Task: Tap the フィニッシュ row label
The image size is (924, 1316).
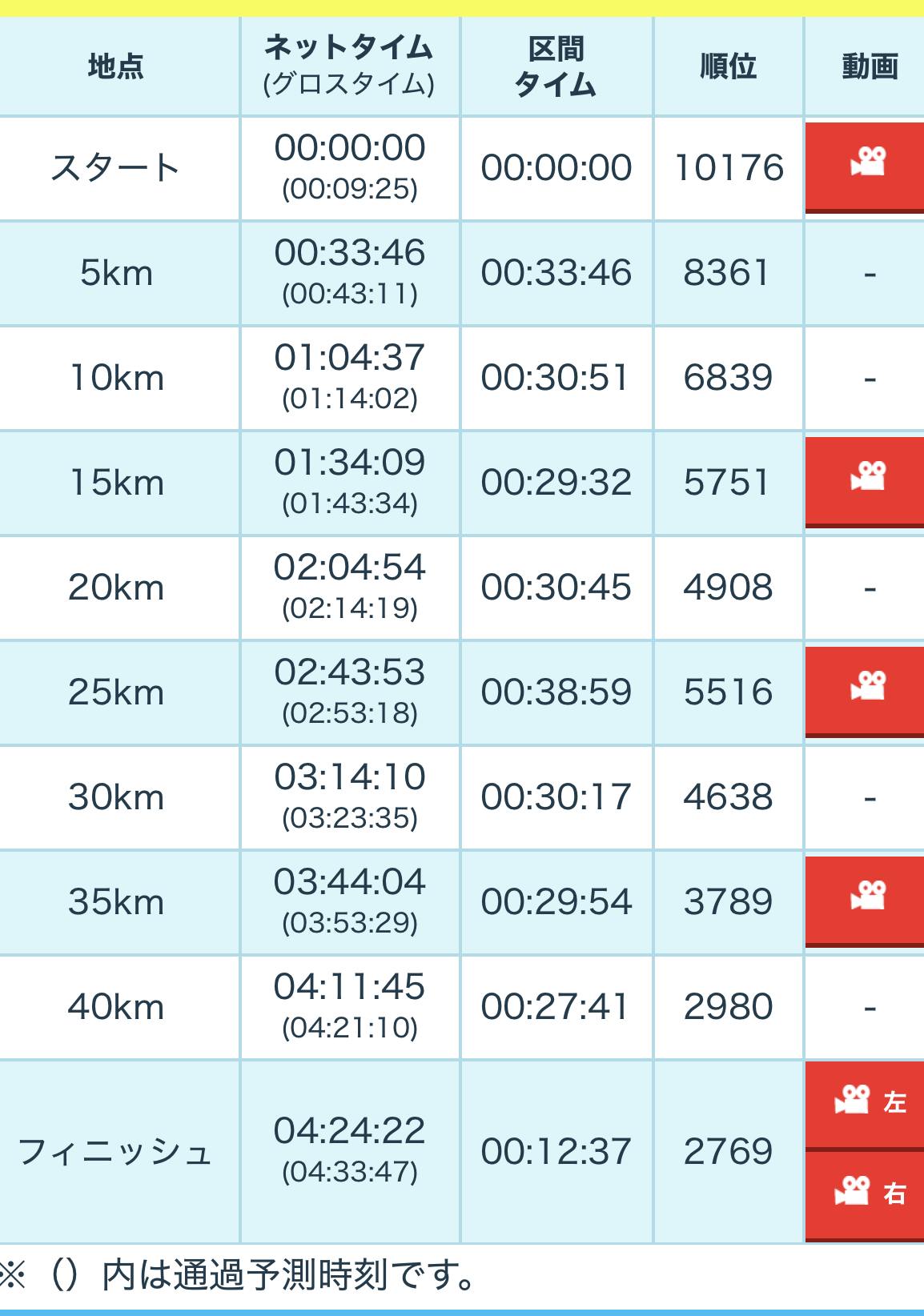Action: pos(117,1152)
